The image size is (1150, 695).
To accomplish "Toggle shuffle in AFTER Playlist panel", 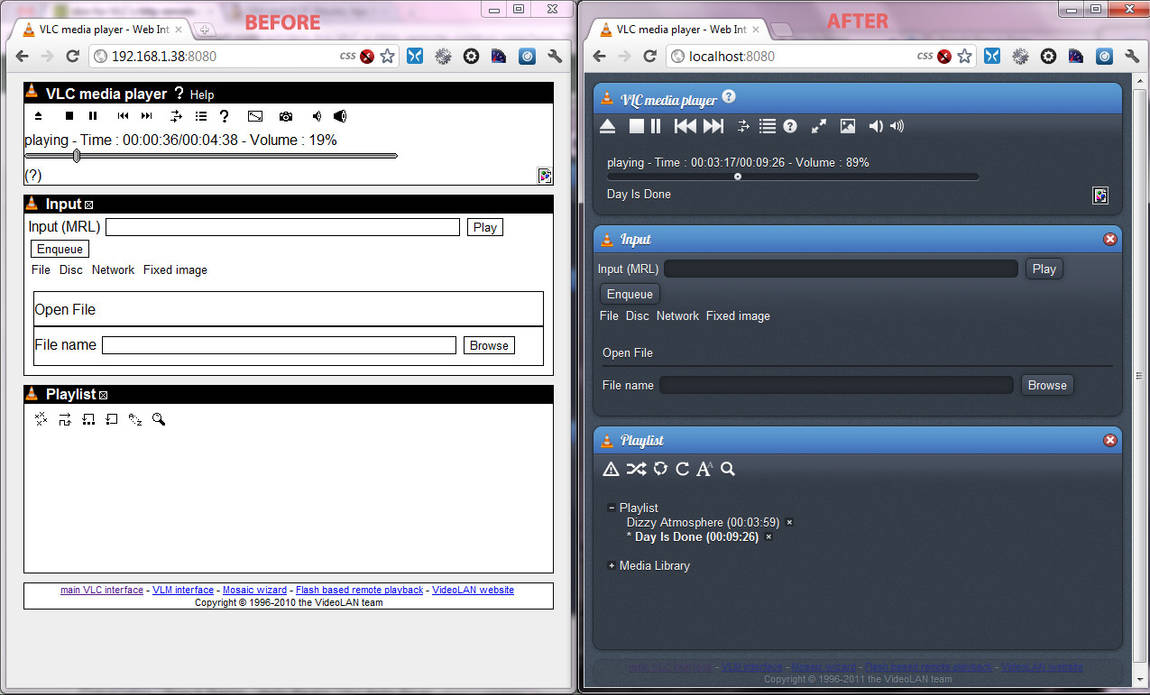I will tap(636, 468).
